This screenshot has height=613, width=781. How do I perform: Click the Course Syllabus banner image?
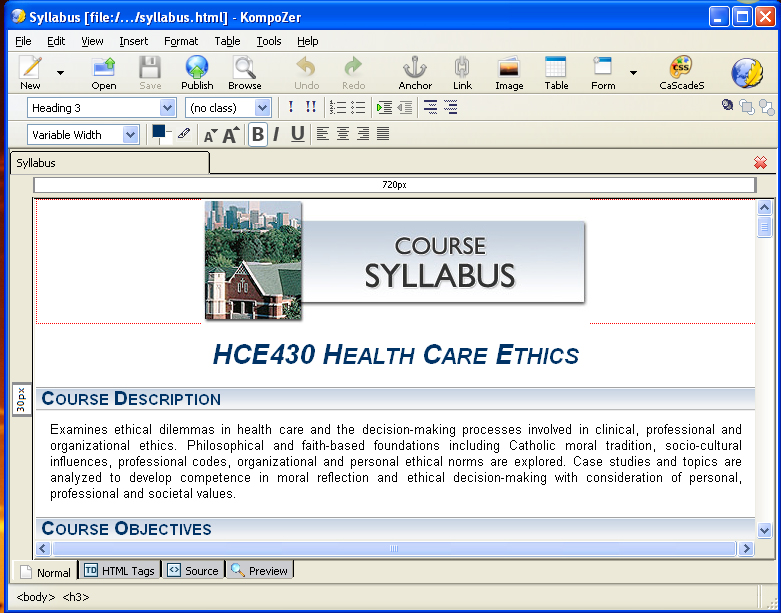point(395,260)
